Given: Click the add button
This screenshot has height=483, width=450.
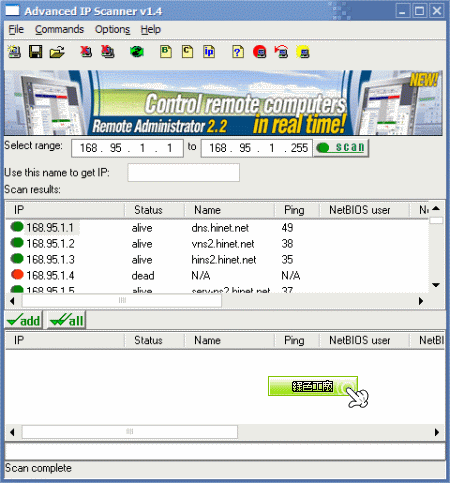Looking at the screenshot, I should (x=24, y=320).
